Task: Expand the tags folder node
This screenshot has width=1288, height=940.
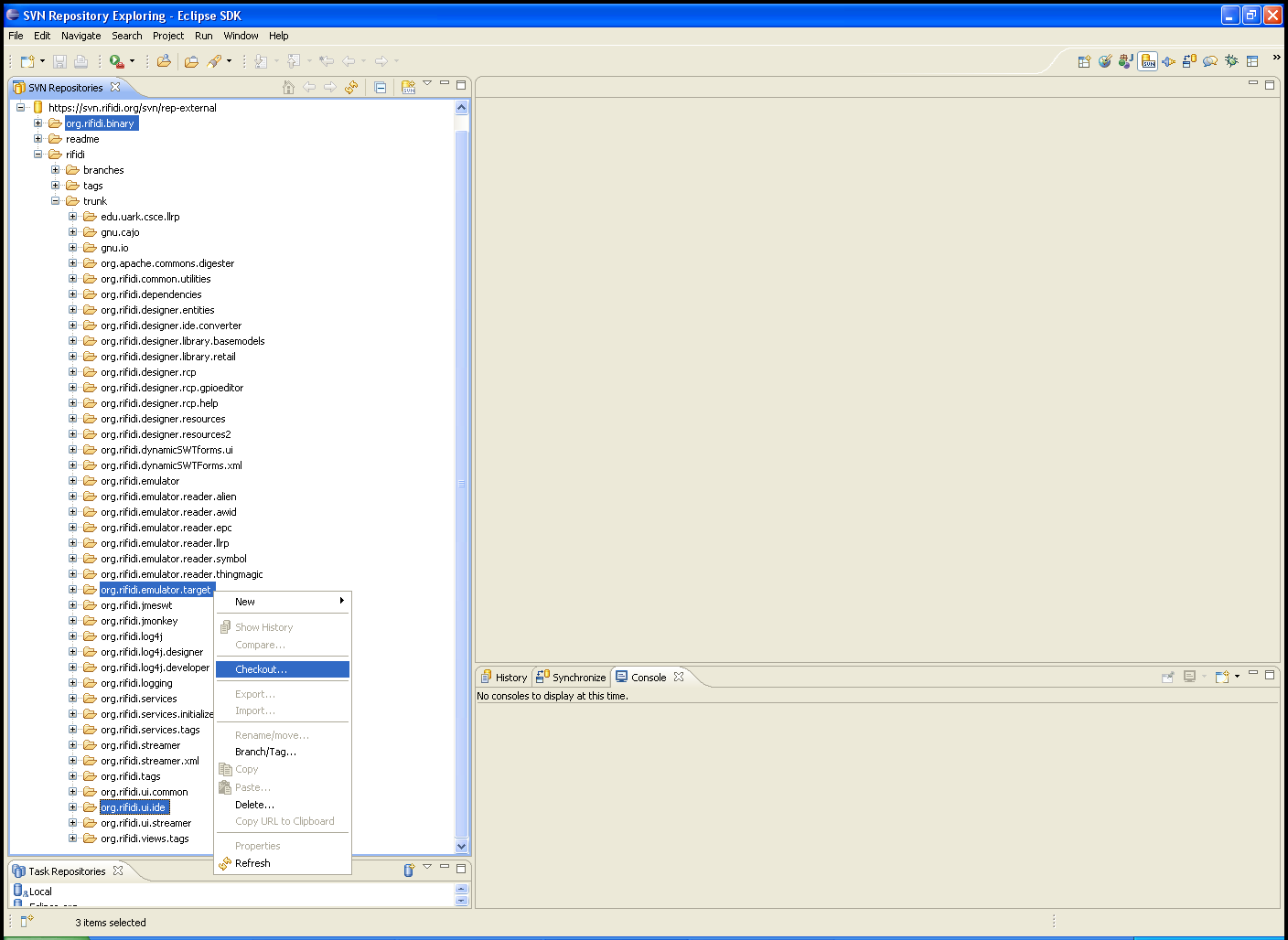Action: 55,185
